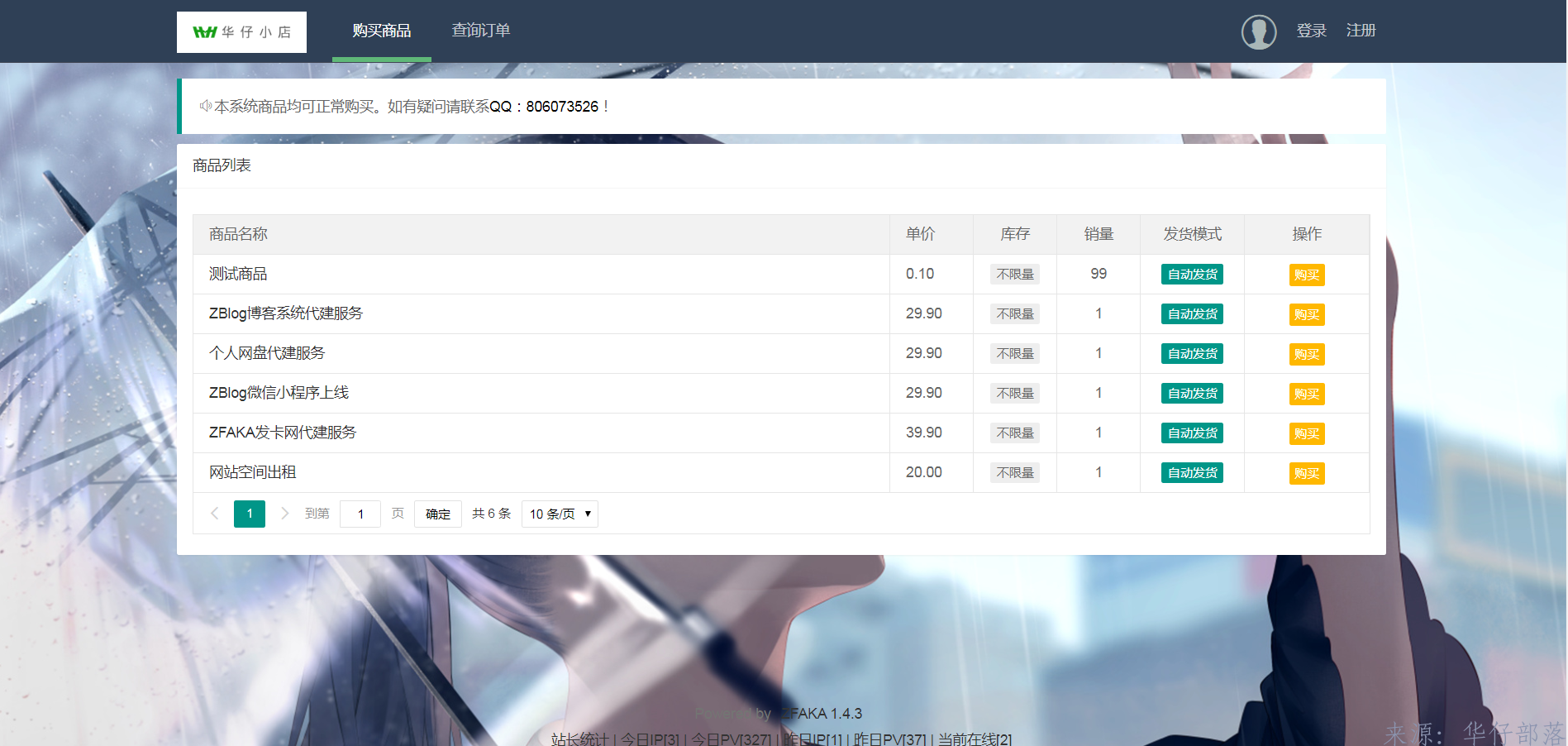Viewport: 1568px width, 746px height.
Task: Select page 1 in pagination
Action: (250, 514)
